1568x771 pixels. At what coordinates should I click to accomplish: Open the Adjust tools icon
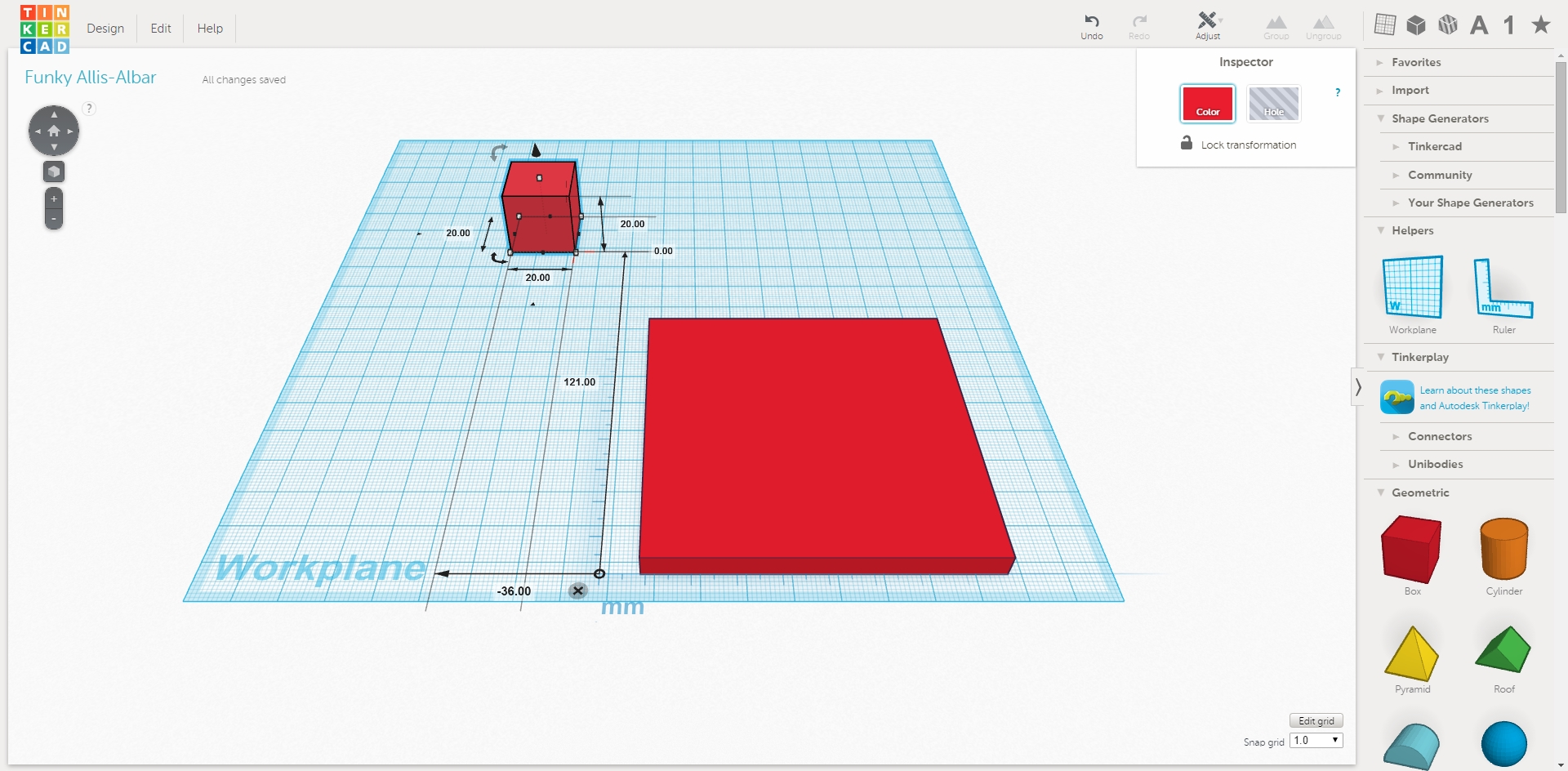[x=1208, y=20]
